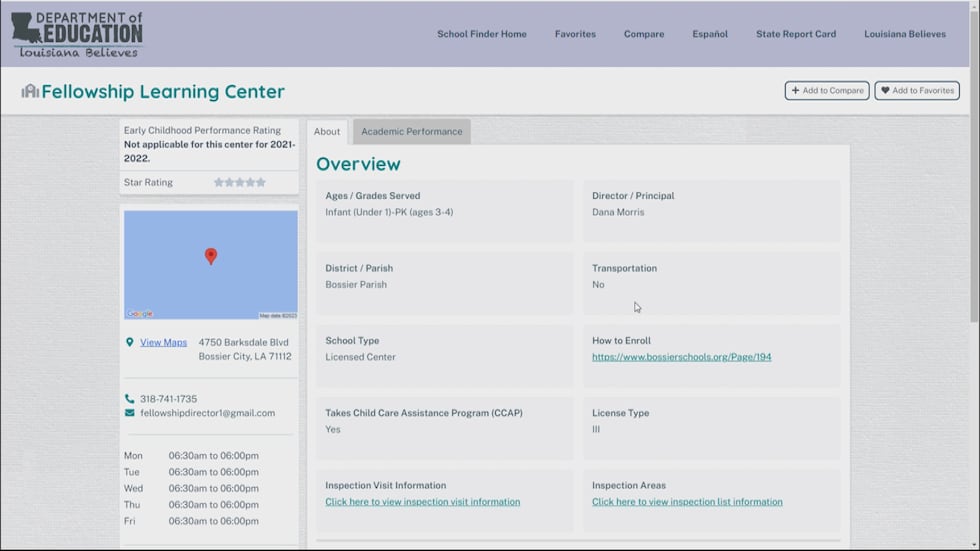Click the School Type label
Screen dimensions: 980x551
(352, 340)
